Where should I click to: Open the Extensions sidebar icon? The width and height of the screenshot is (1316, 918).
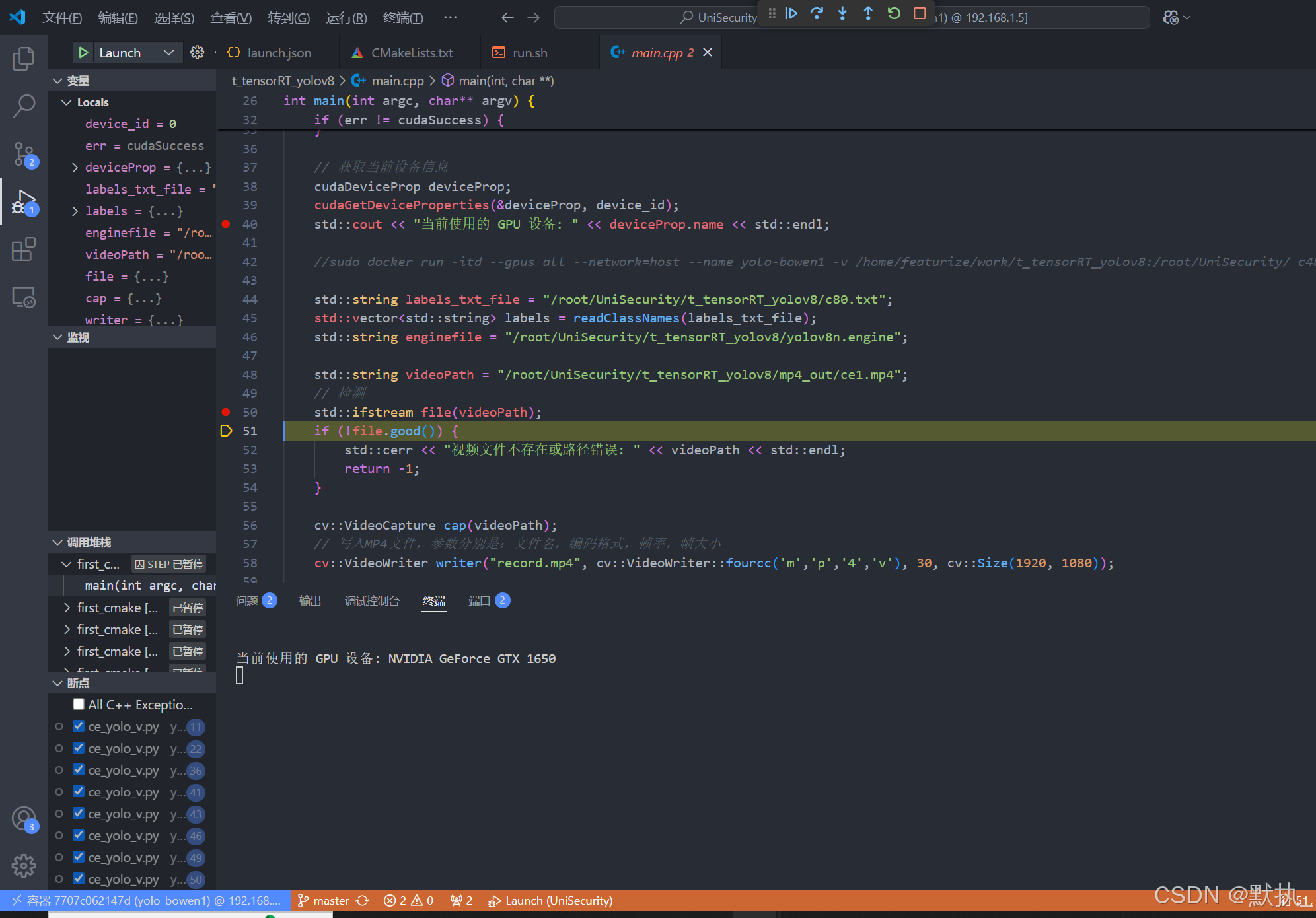(x=24, y=249)
